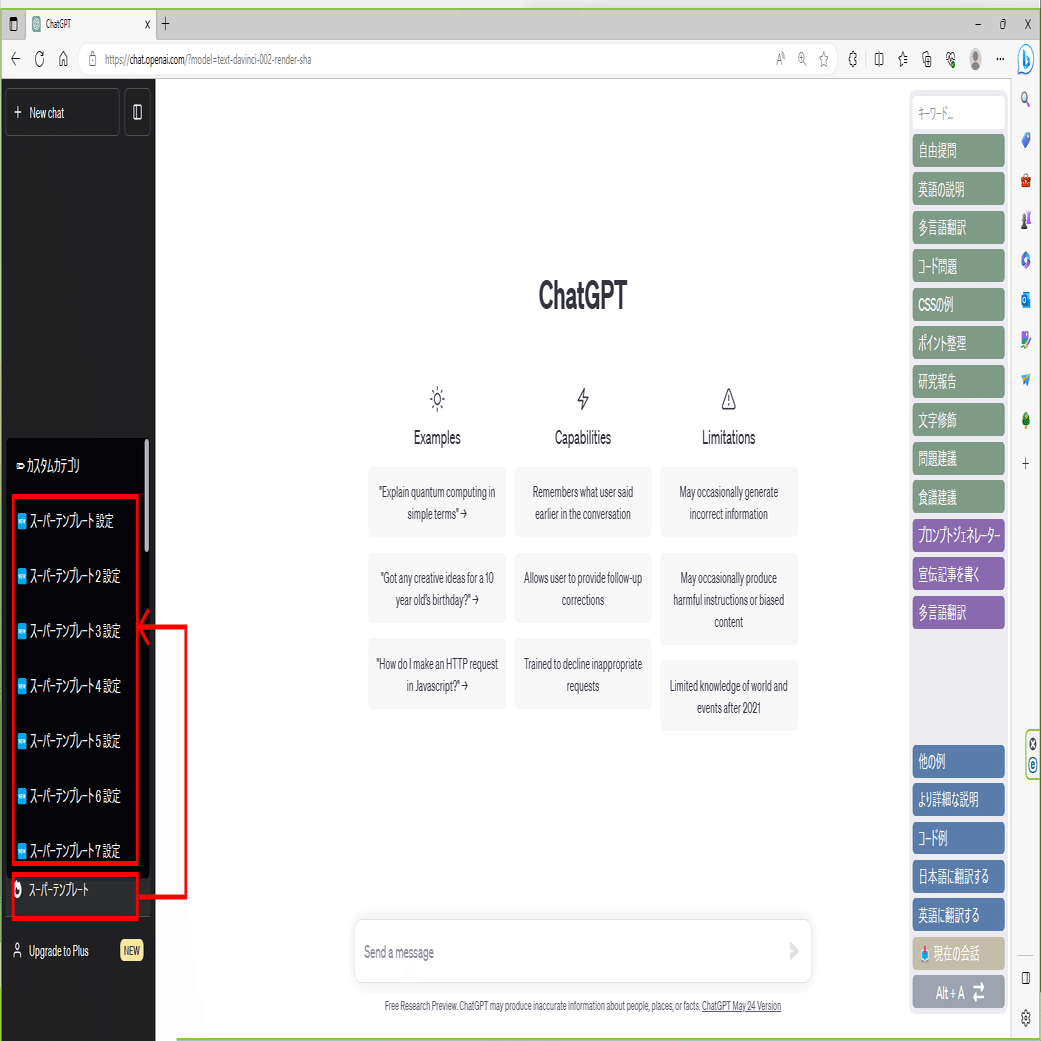Open the browser ellipsis settings menu

coord(999,59)
